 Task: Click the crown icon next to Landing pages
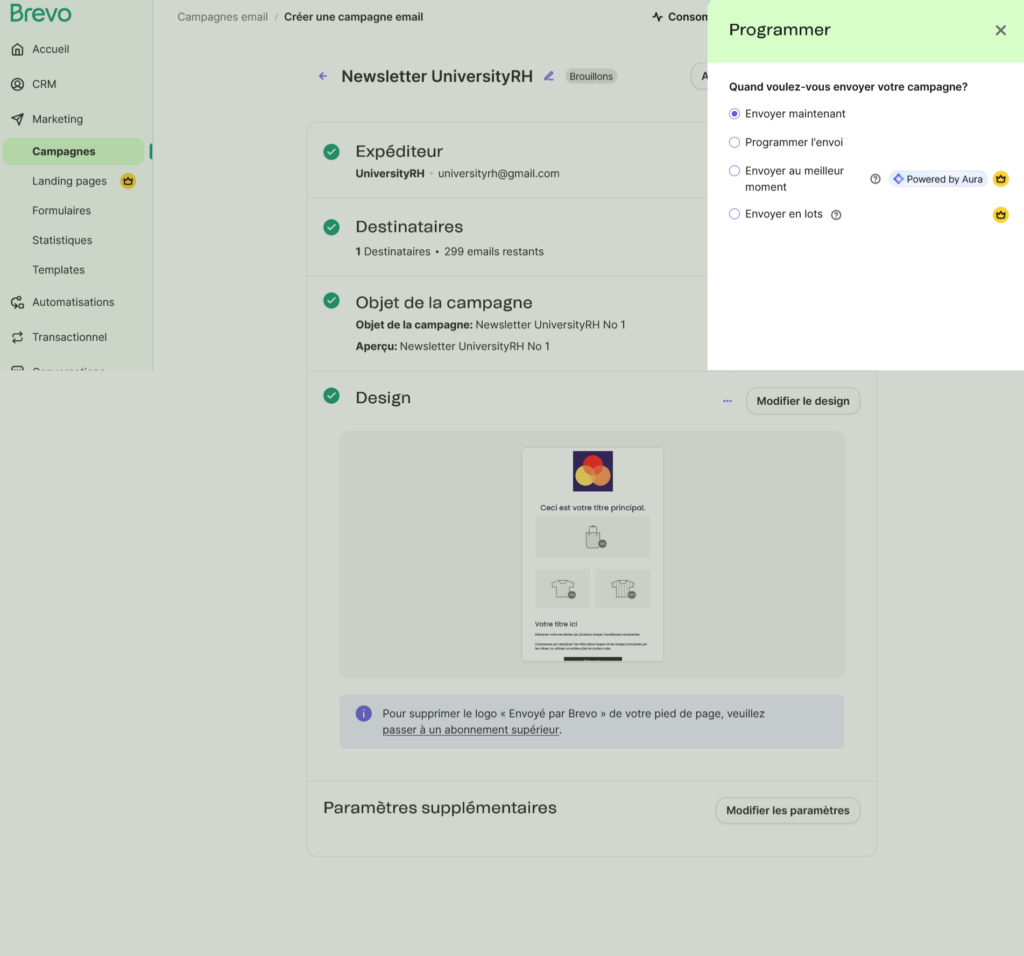pos(128,181)
